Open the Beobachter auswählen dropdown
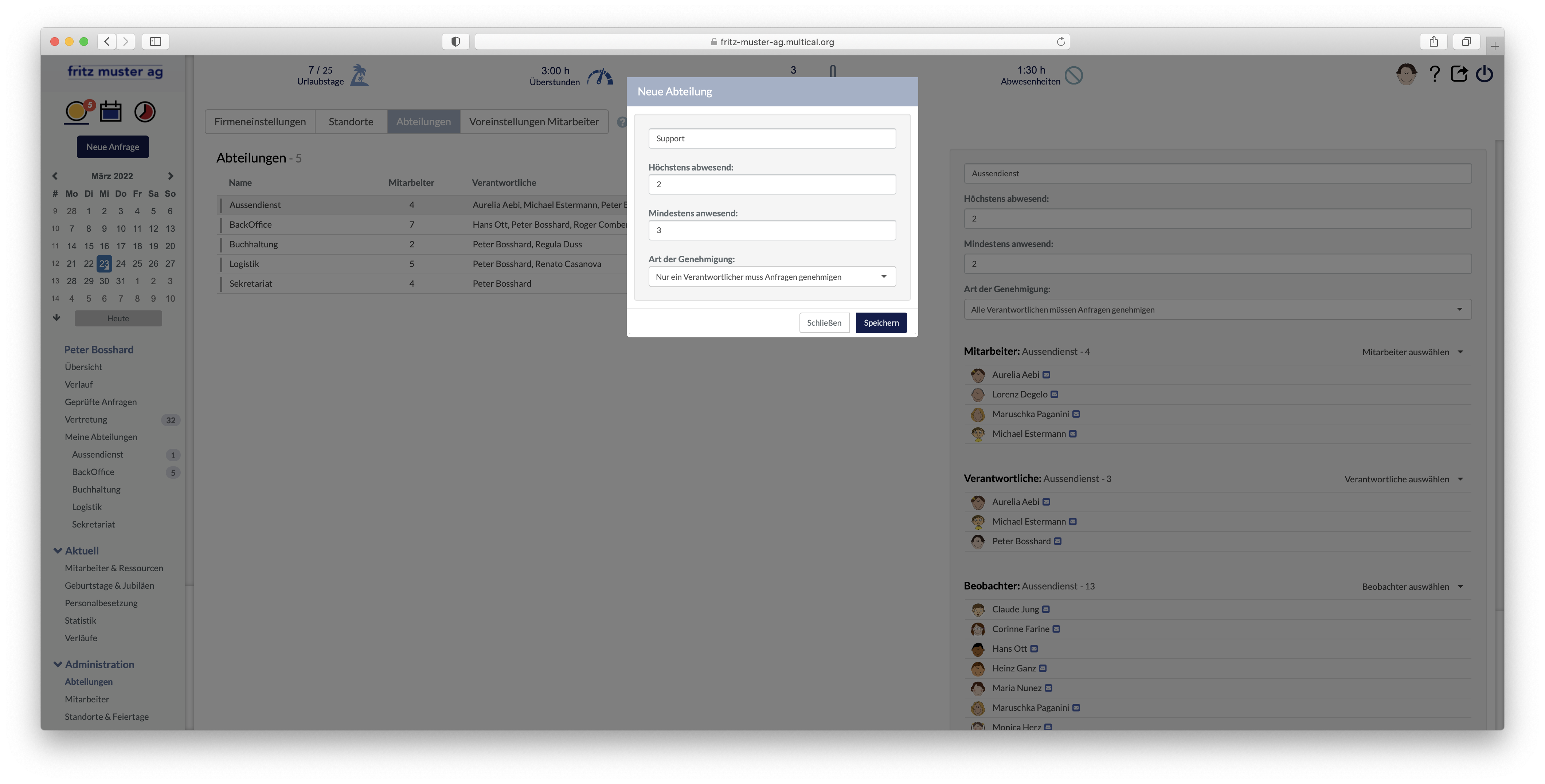Viewport: 1545px width, 784px height. coord(1412,587)
